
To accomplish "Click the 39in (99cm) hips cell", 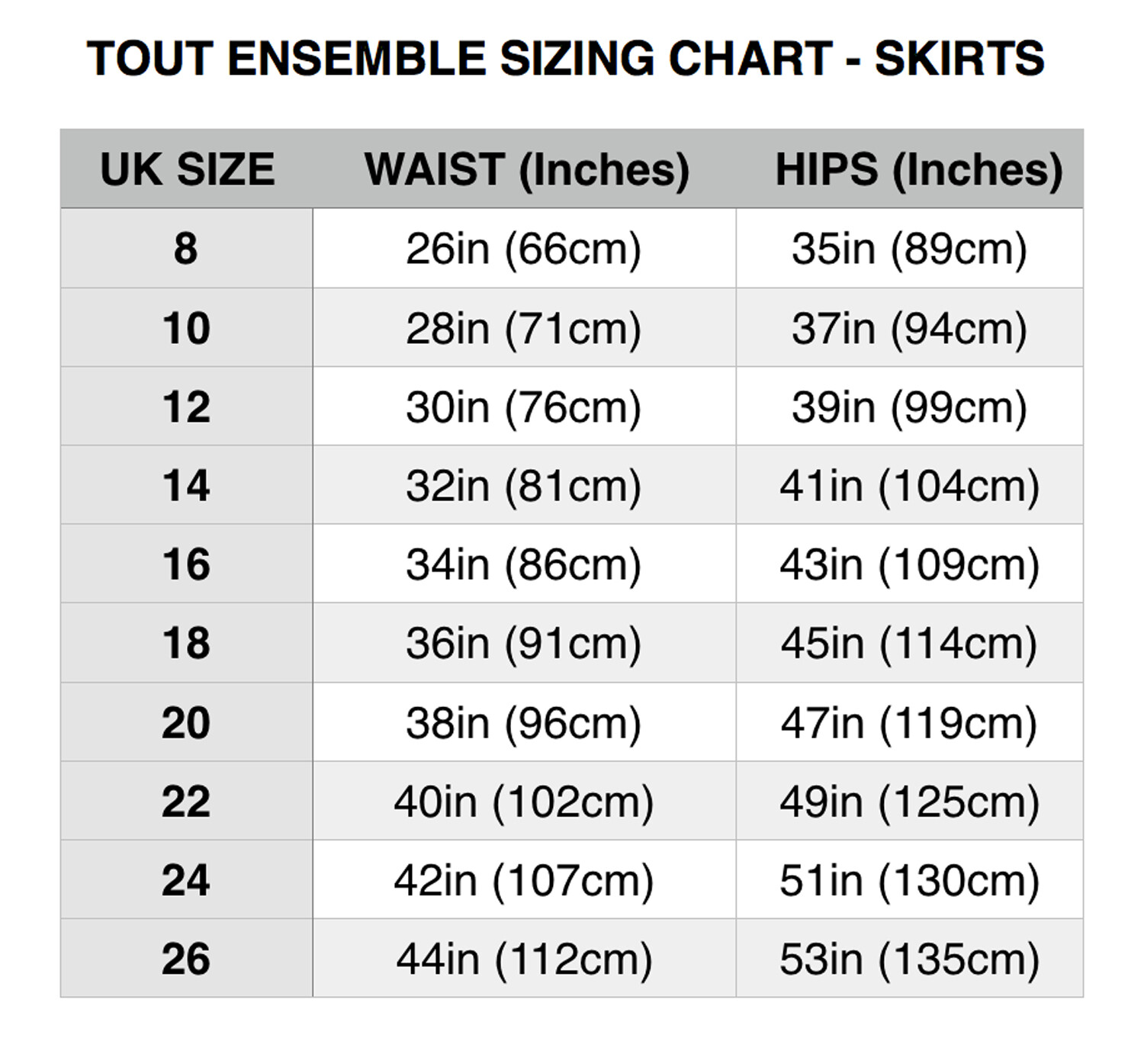I will click(909, 407).
